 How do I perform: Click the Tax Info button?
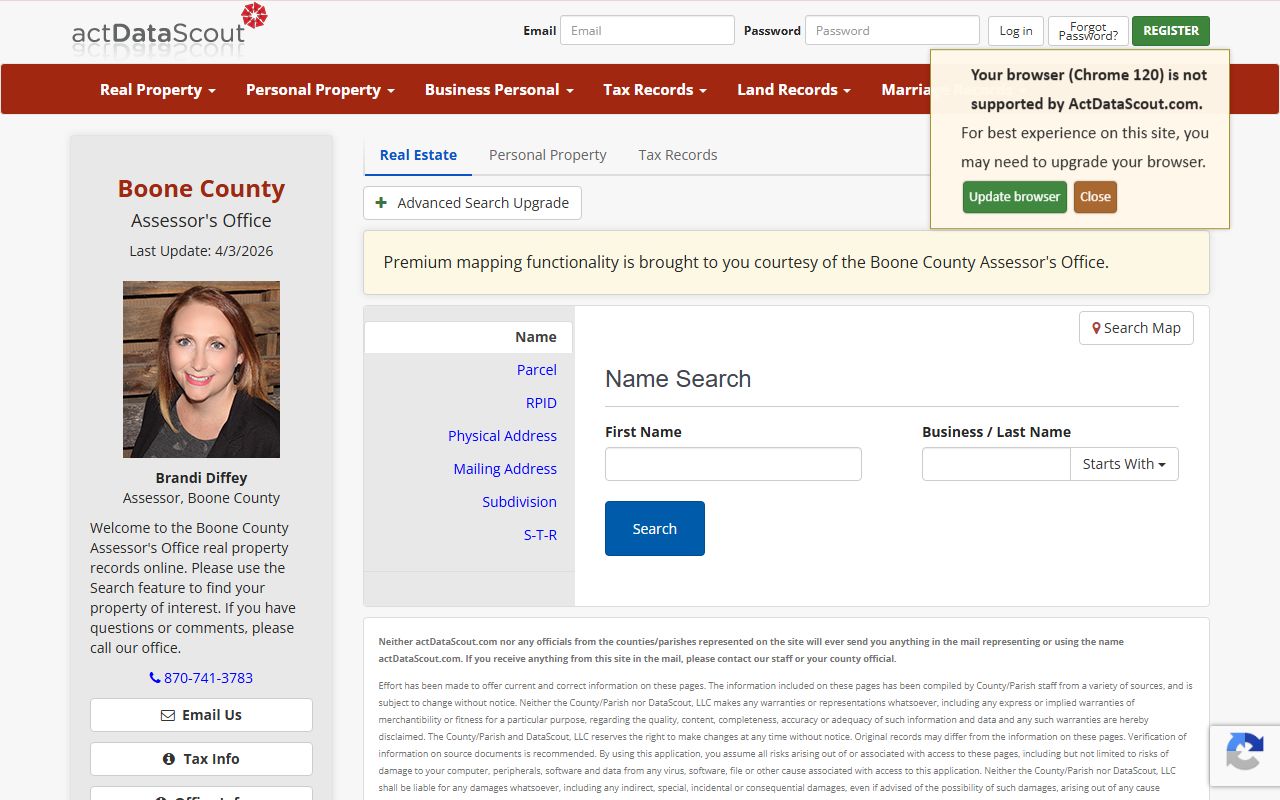pyautogui.click(x=201, y=759)
